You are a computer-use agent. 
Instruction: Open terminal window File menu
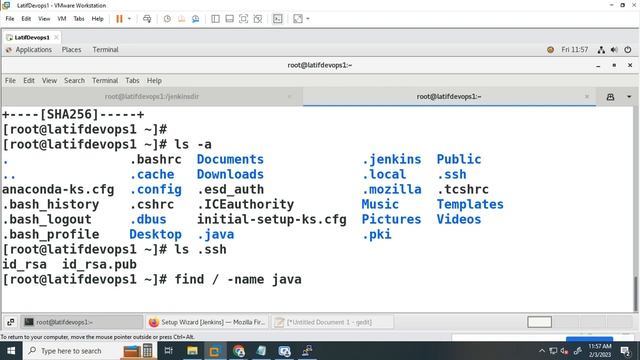(10, 80)
